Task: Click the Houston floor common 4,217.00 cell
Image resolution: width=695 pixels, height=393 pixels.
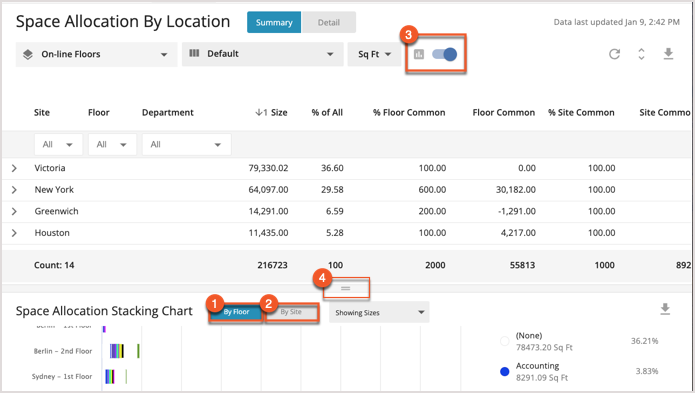Action: (x=518, y=233)
